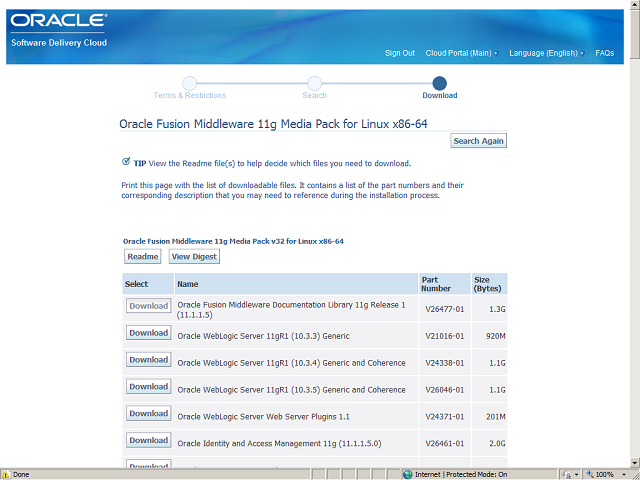Download Oracle Identity and Access Management 11g
Viewport: 640px width, 480px height.
click(x=149, y=440)
